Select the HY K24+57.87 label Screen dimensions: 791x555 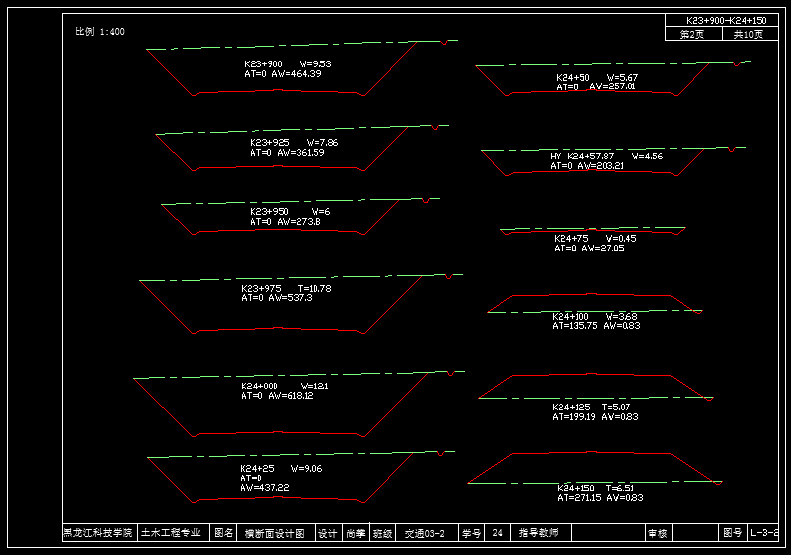click(x=581, y=156)
